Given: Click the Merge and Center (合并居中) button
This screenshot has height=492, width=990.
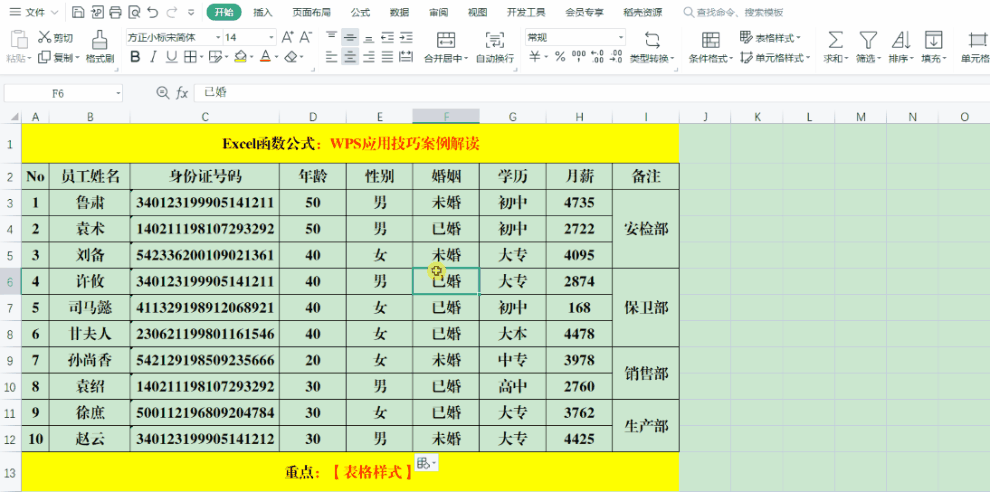Looking at the screenshot, I should tap(445, 47).
